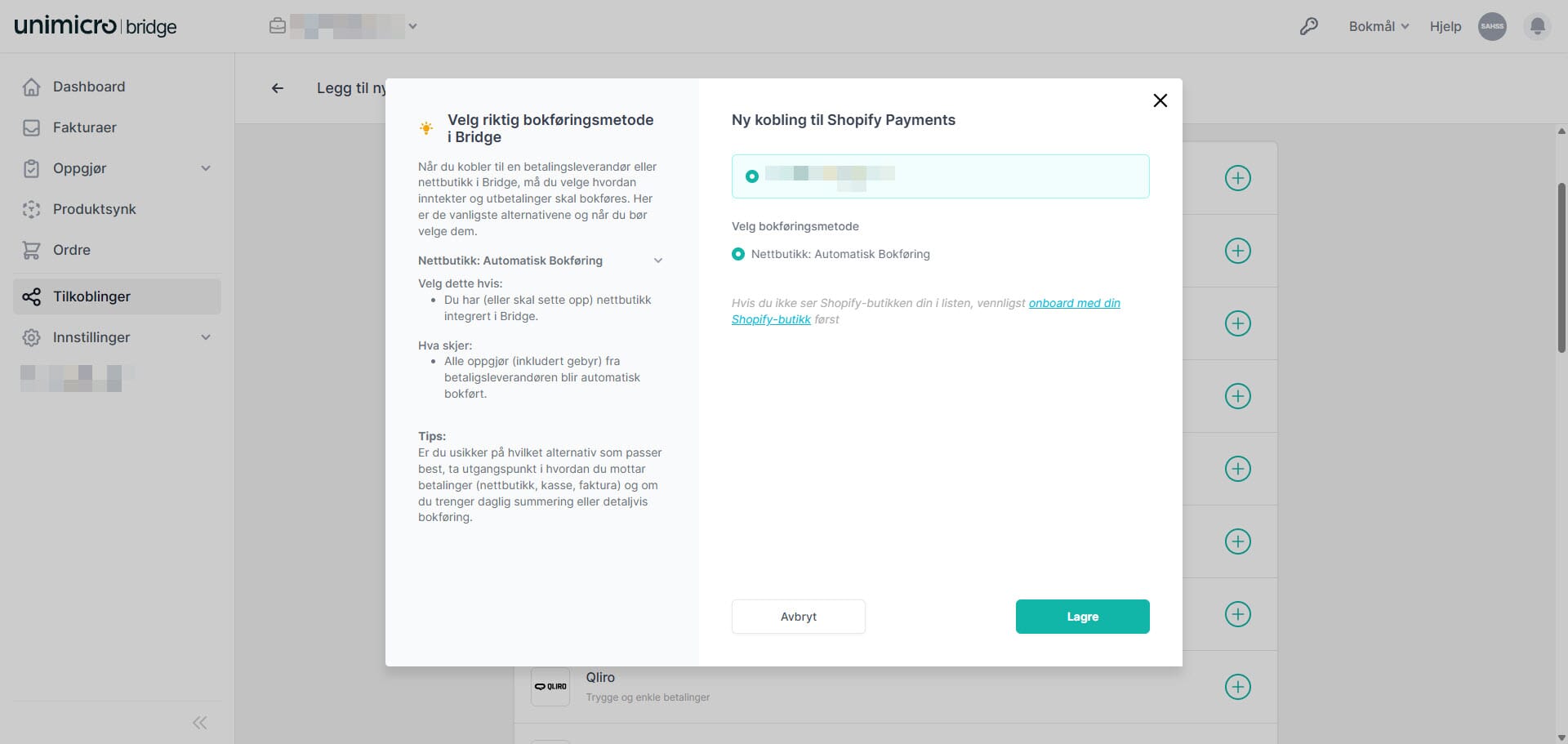Open the Dashboard from the sidebar
This screenshot has height=744, width=1568.
88,87
